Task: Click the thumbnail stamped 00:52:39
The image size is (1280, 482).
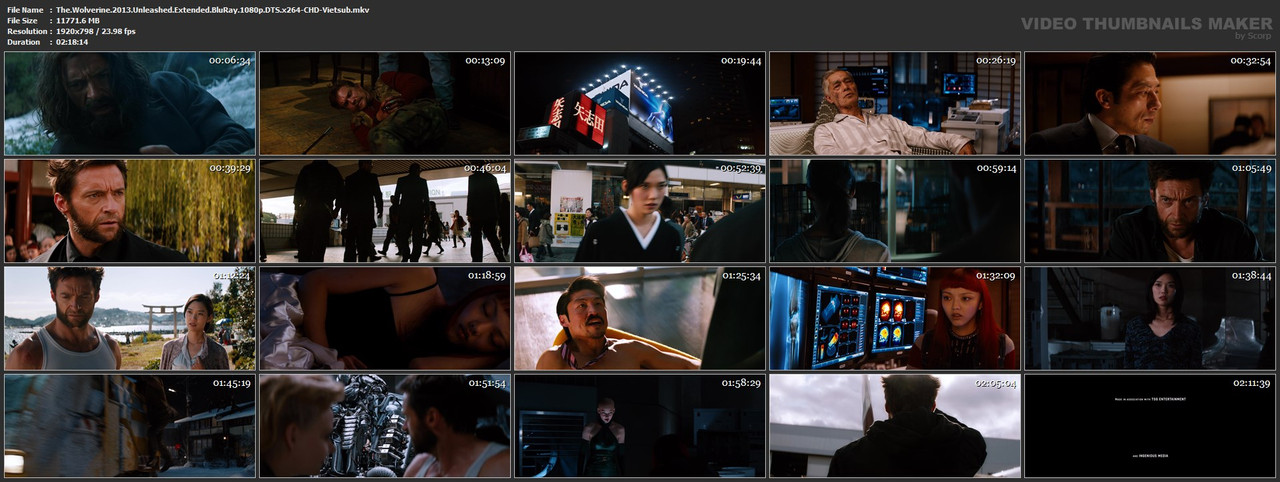Action: pyautogui.click(x=640, y=211)
